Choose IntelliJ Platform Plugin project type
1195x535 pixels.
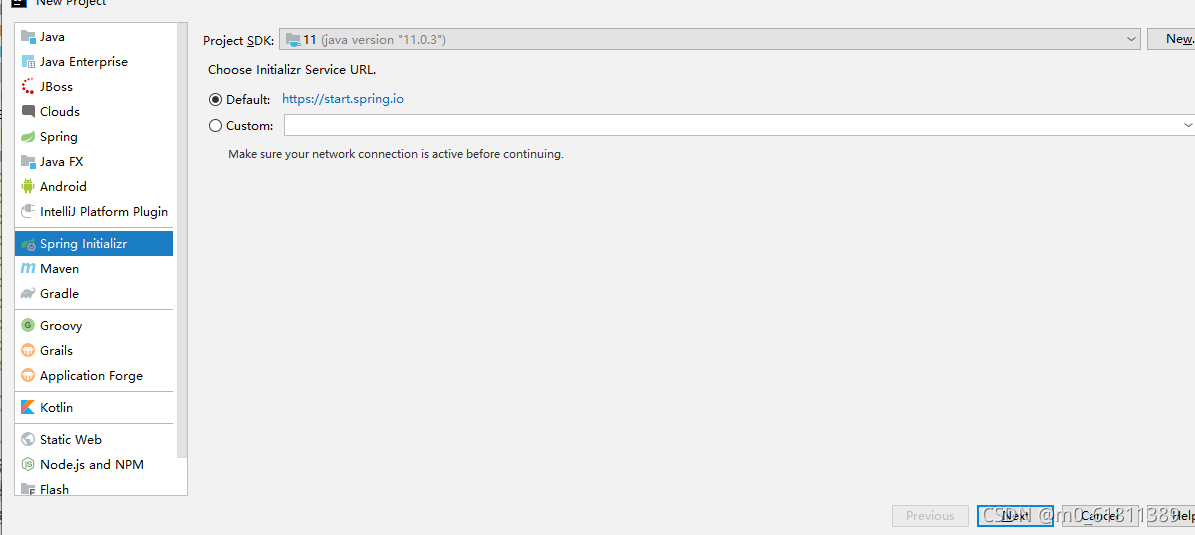point(94,211)
